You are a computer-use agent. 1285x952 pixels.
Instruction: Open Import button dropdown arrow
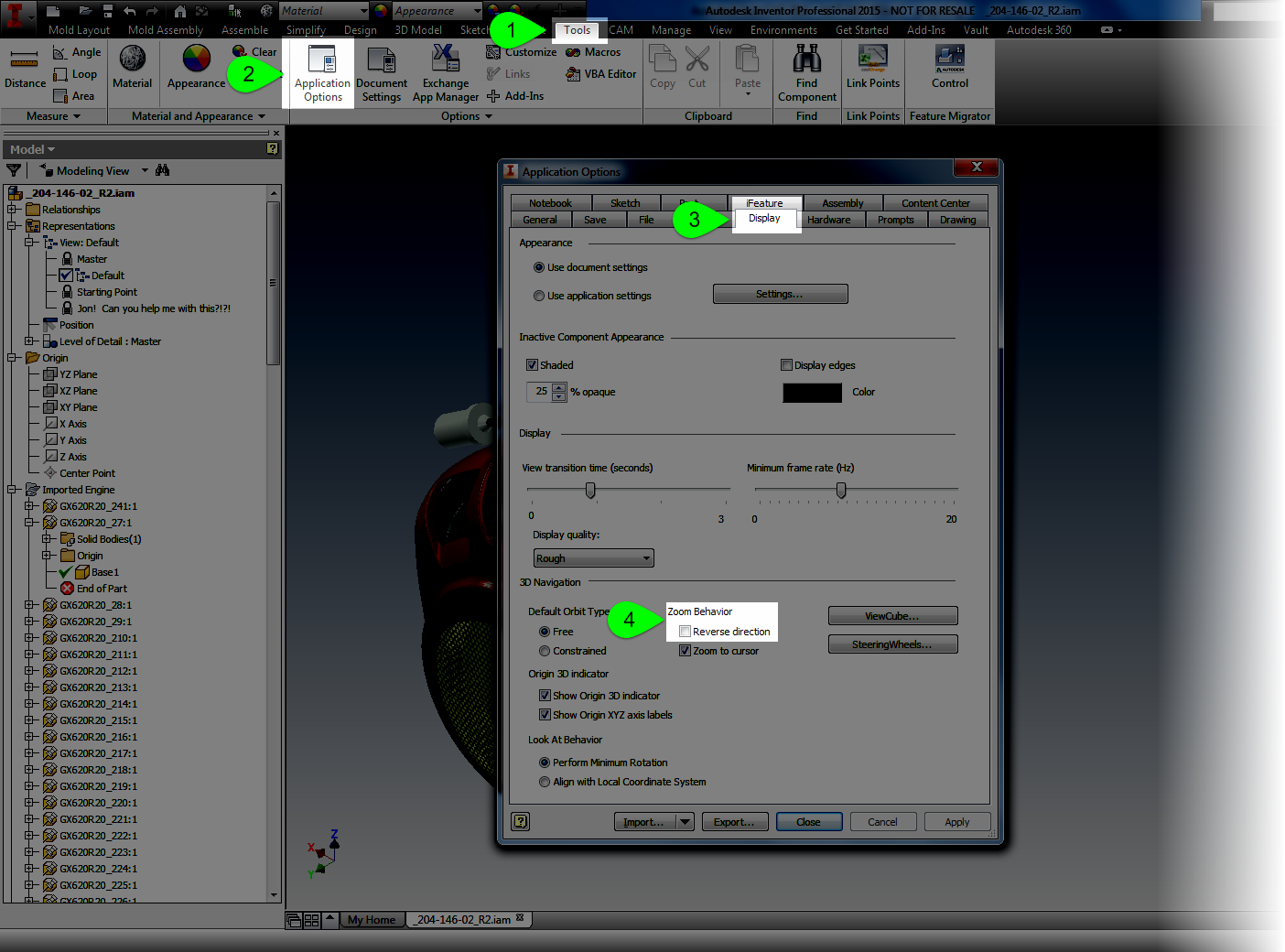click(x=685, y=822)
